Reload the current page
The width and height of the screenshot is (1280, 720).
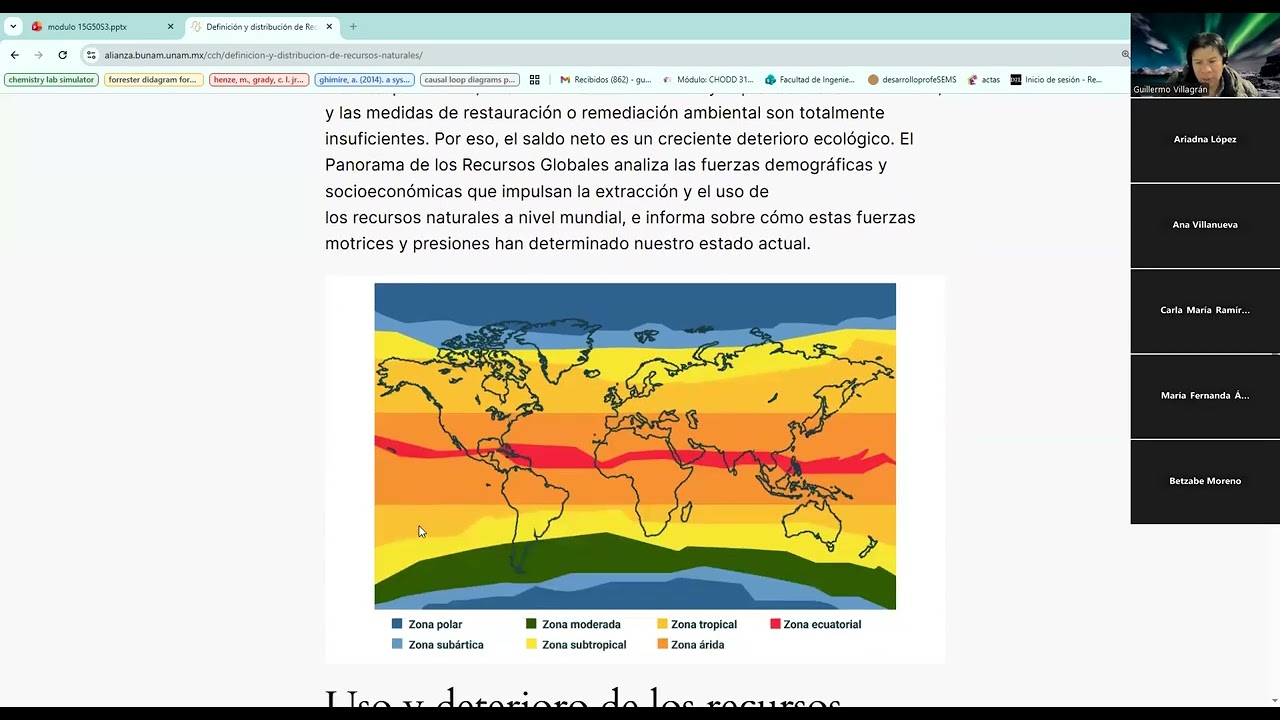tap(62, 55)
